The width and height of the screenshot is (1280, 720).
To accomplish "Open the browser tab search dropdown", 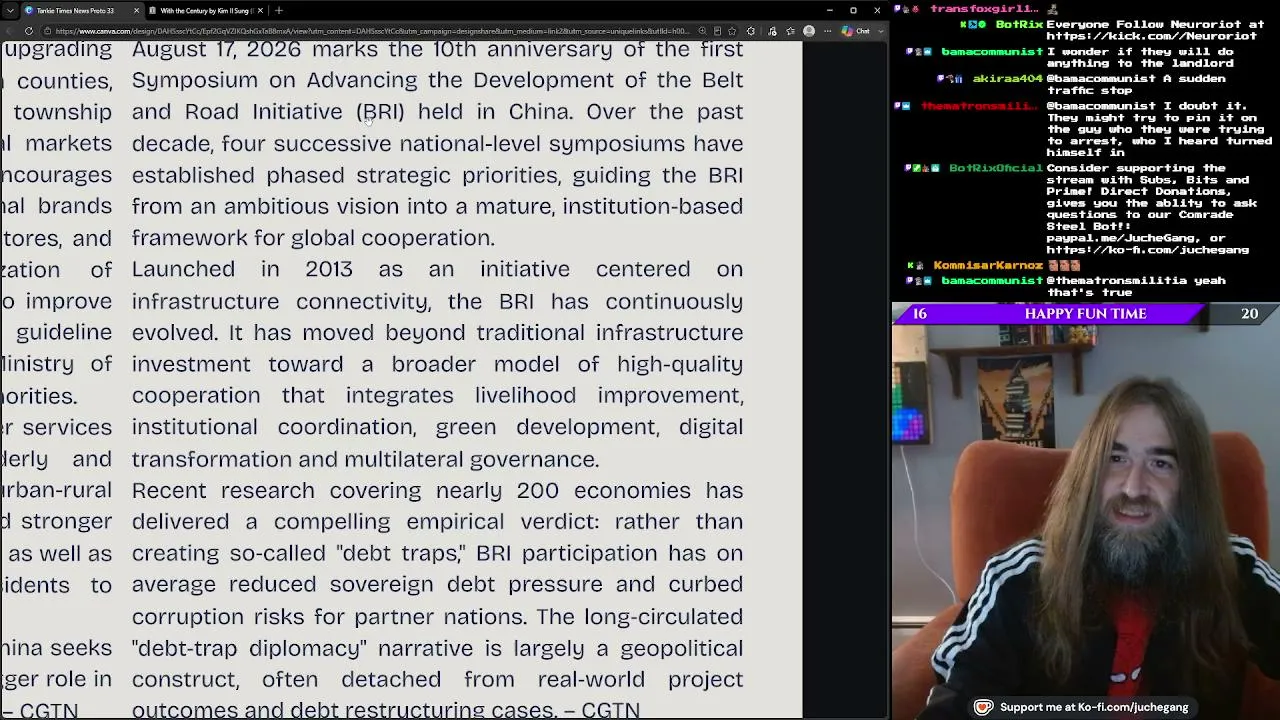I will click(x=11, y=10).
